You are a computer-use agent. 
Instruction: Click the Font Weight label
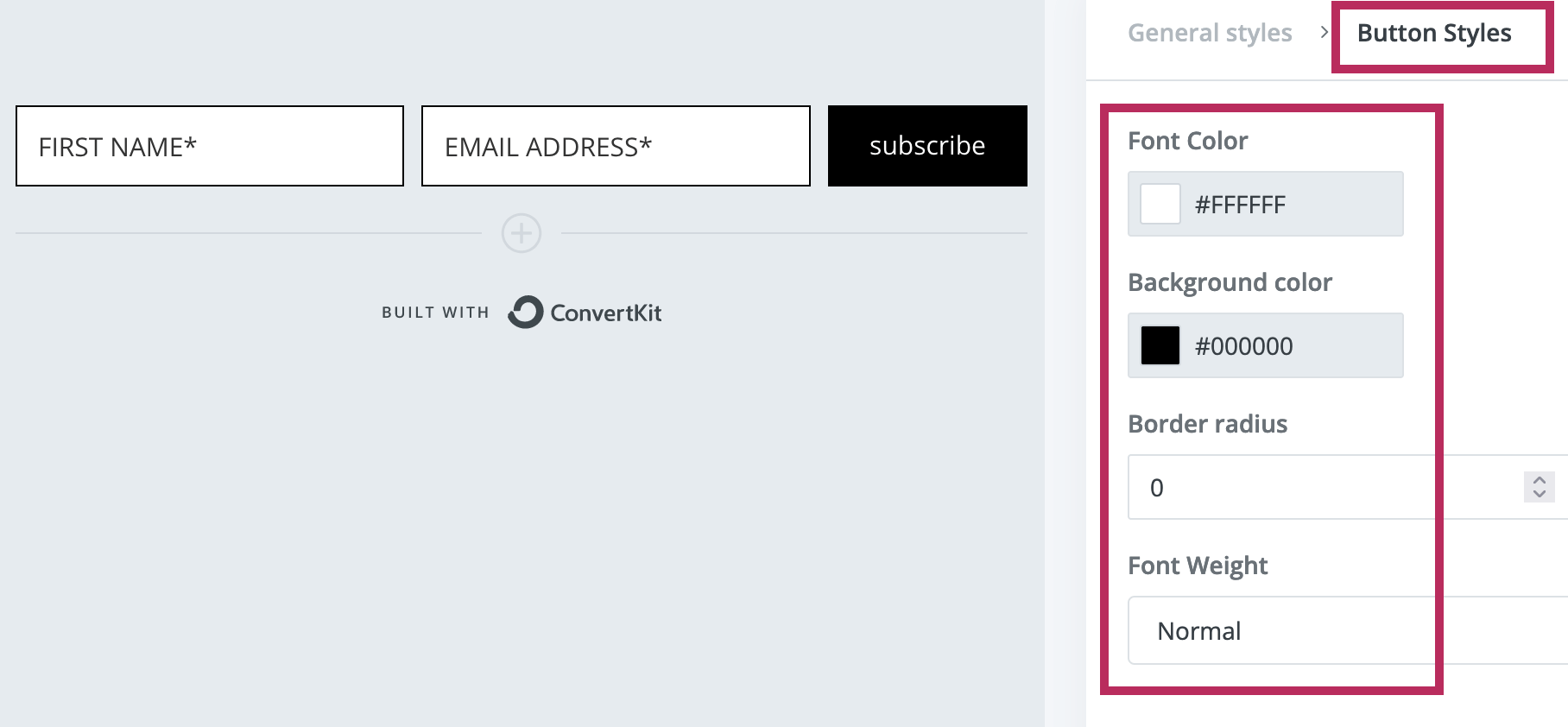coord(1198,566)
